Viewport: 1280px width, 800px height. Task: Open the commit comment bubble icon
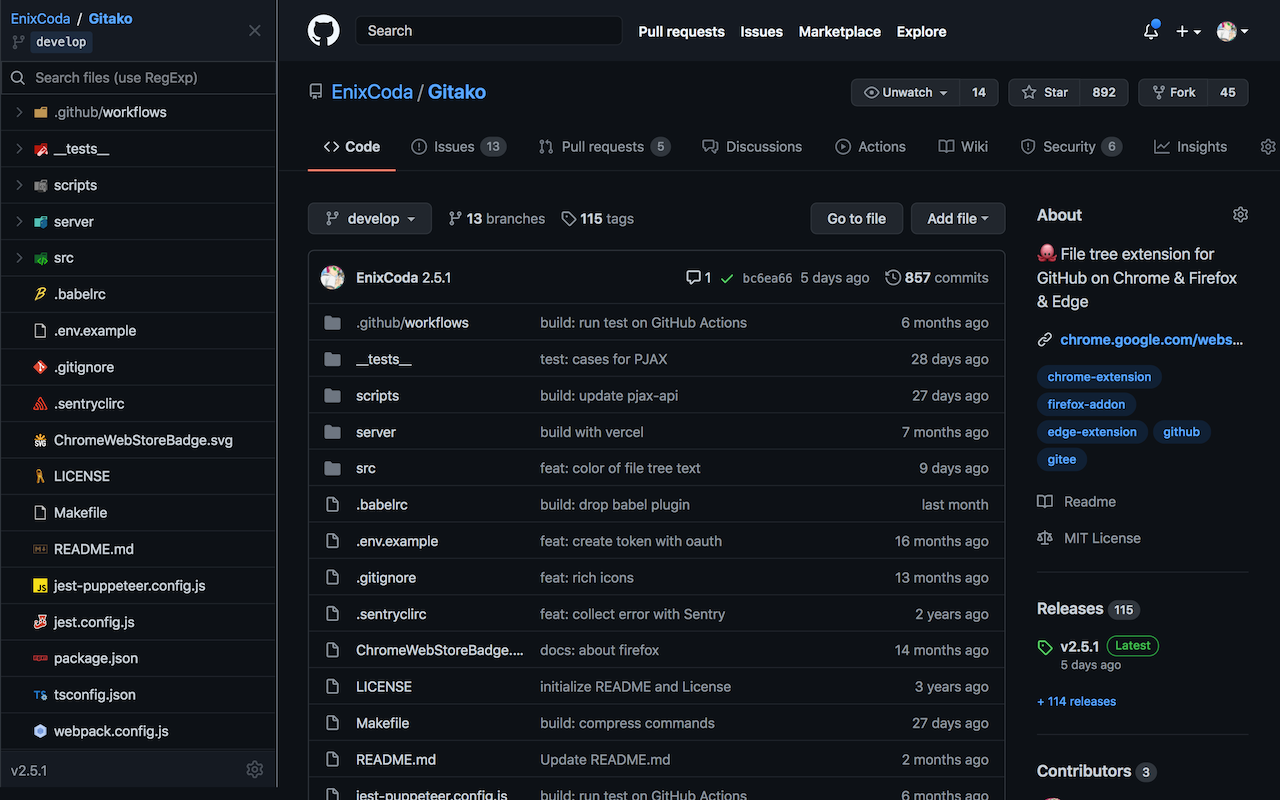pyautogui.click(x=693, y=277)
